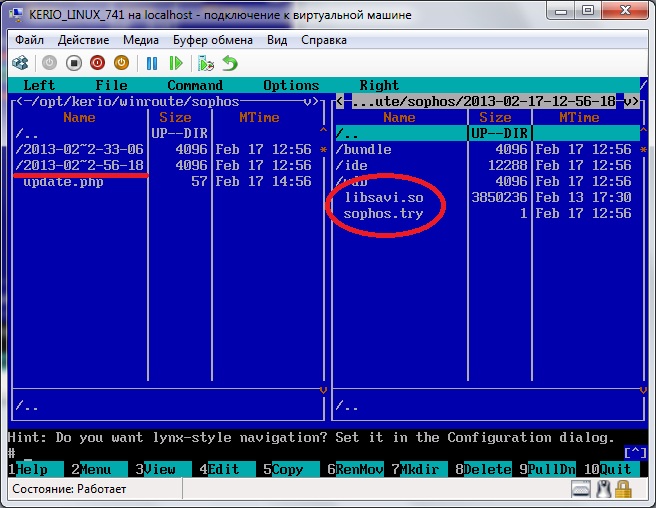This screenshot has height=508, width=656.
Task: Toggle sort by Name in the left panel
Action: (79, 117)
